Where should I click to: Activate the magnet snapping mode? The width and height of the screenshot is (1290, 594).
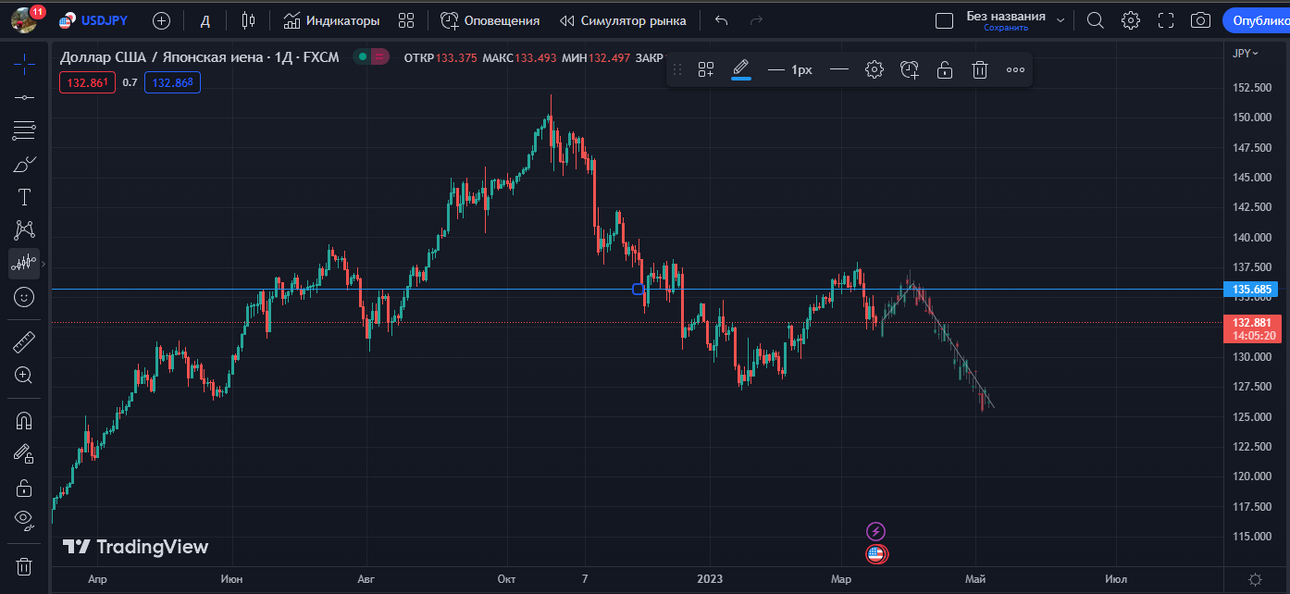pos(24,420)
